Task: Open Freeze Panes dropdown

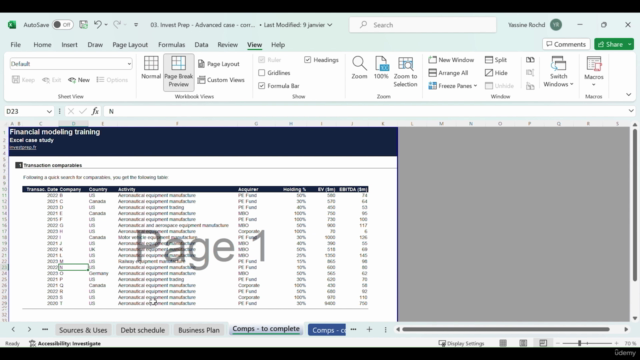Action: pyautogui.click(x=453, y=86)
